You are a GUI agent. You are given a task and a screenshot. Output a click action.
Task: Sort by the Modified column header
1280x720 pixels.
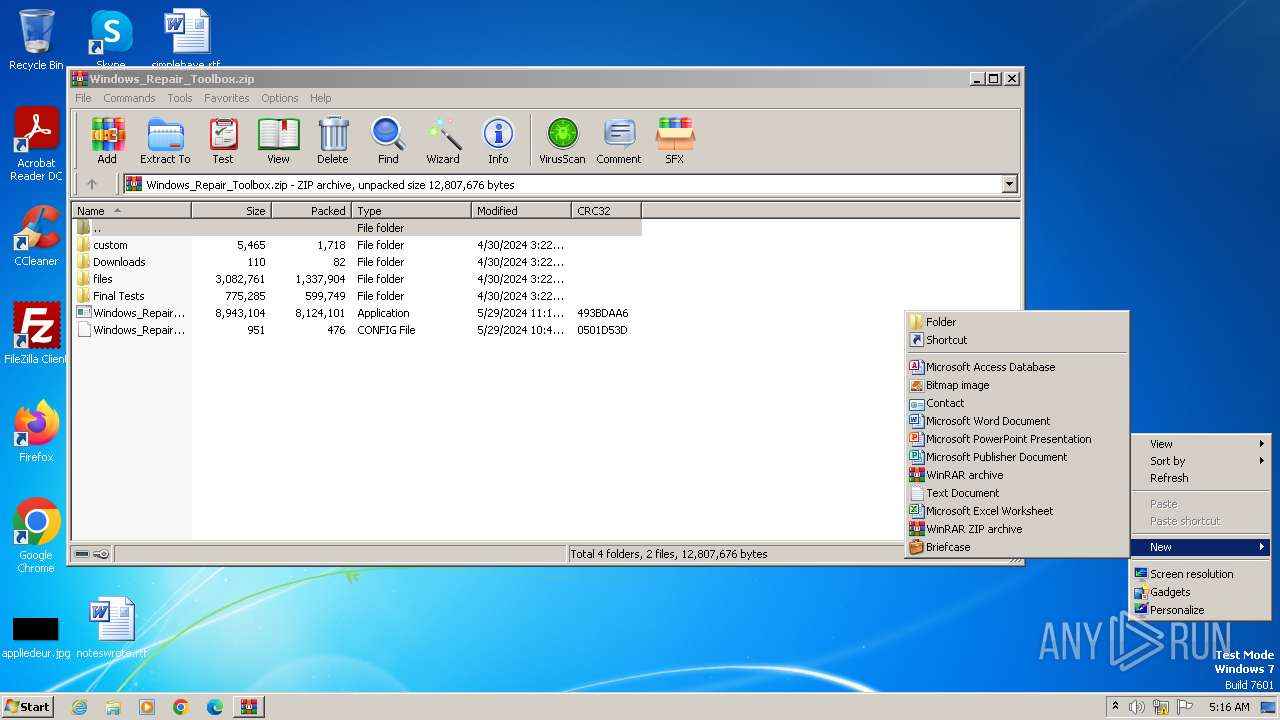click(x=521, y=211)
